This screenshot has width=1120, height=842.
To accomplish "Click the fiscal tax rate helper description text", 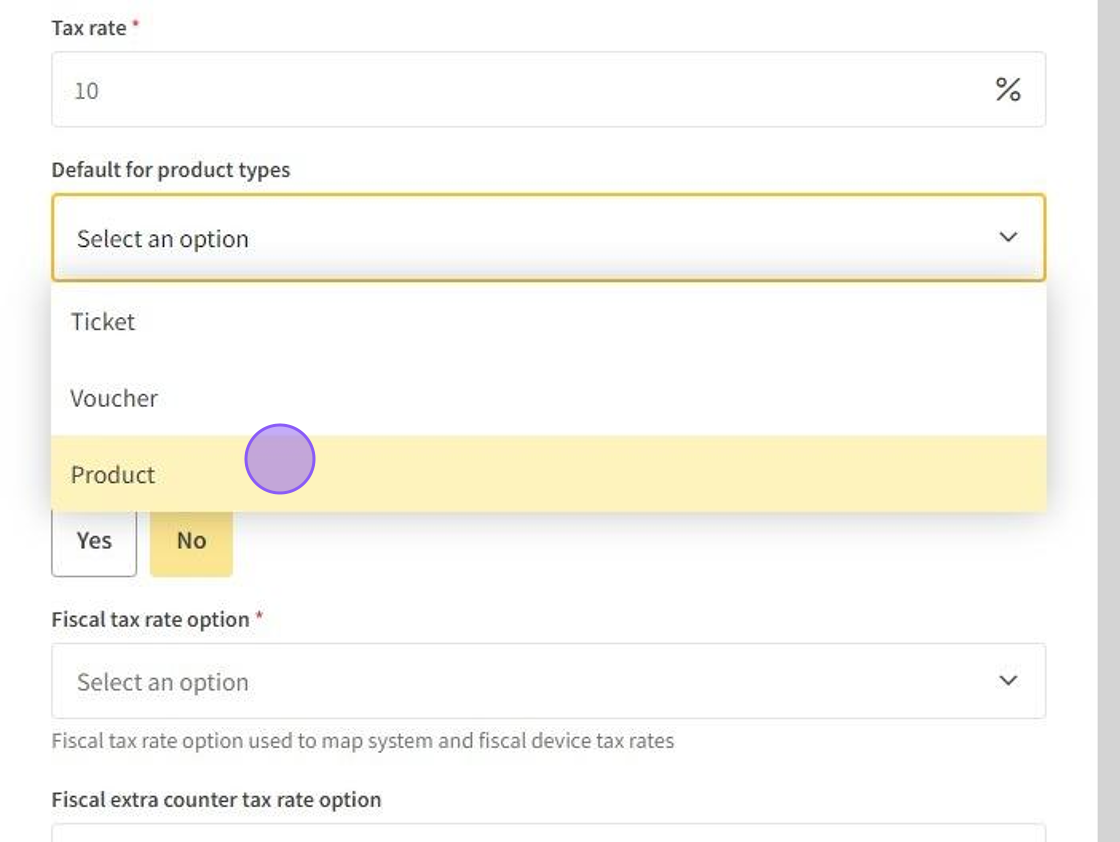I will pos(362,741).
